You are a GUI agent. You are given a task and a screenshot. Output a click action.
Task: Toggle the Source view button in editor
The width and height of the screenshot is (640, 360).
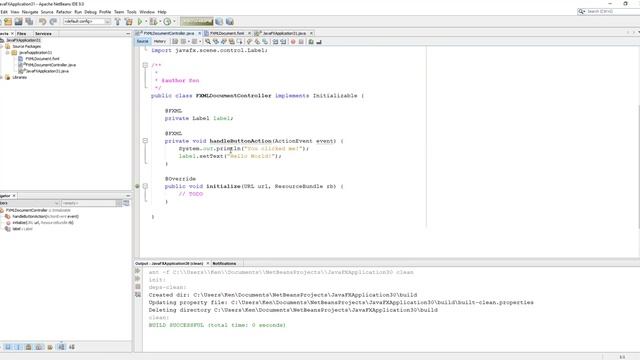coord(142,41)
